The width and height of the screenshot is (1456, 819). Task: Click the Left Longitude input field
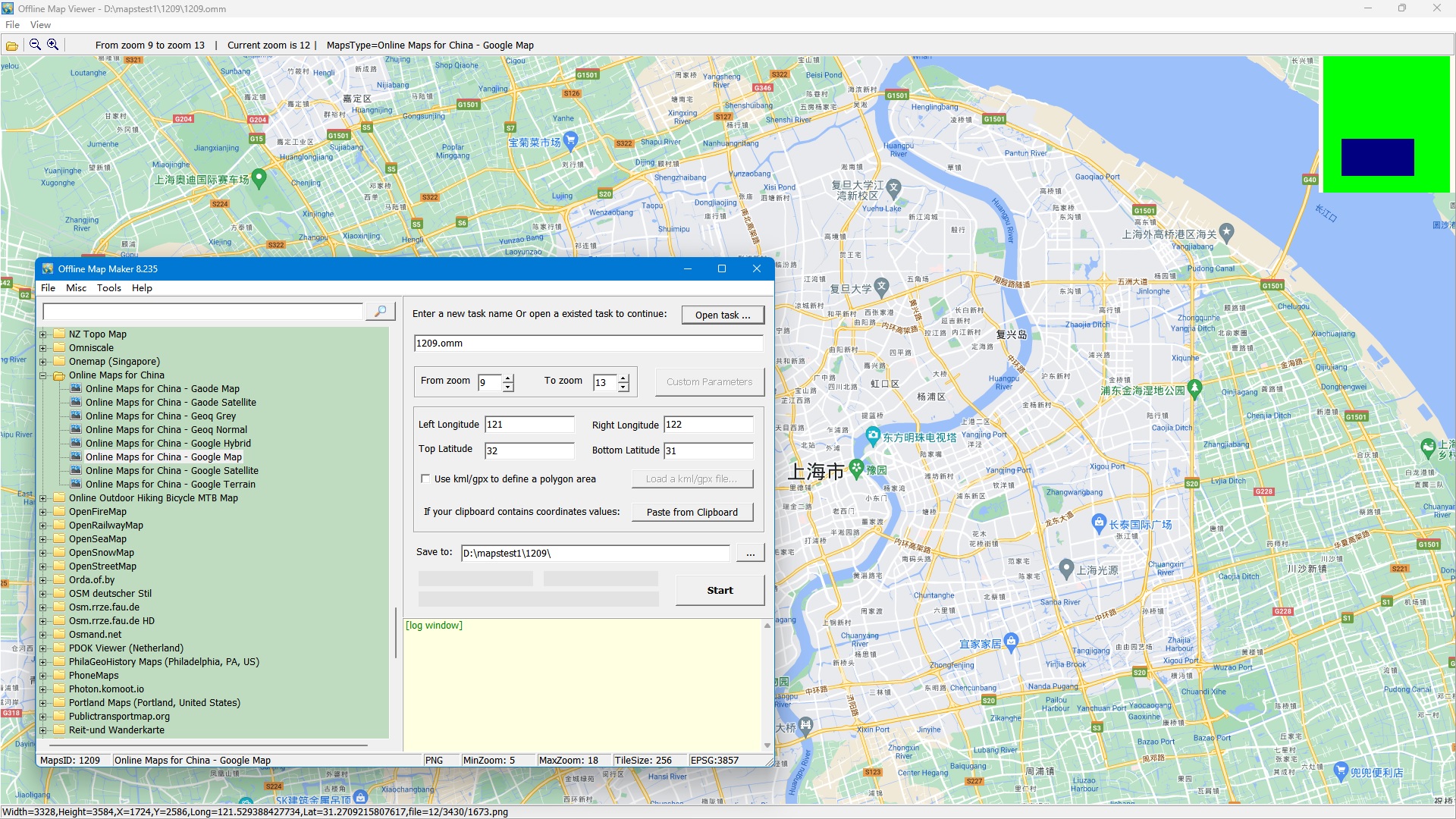pyautogui.click(x=529, y=425)
